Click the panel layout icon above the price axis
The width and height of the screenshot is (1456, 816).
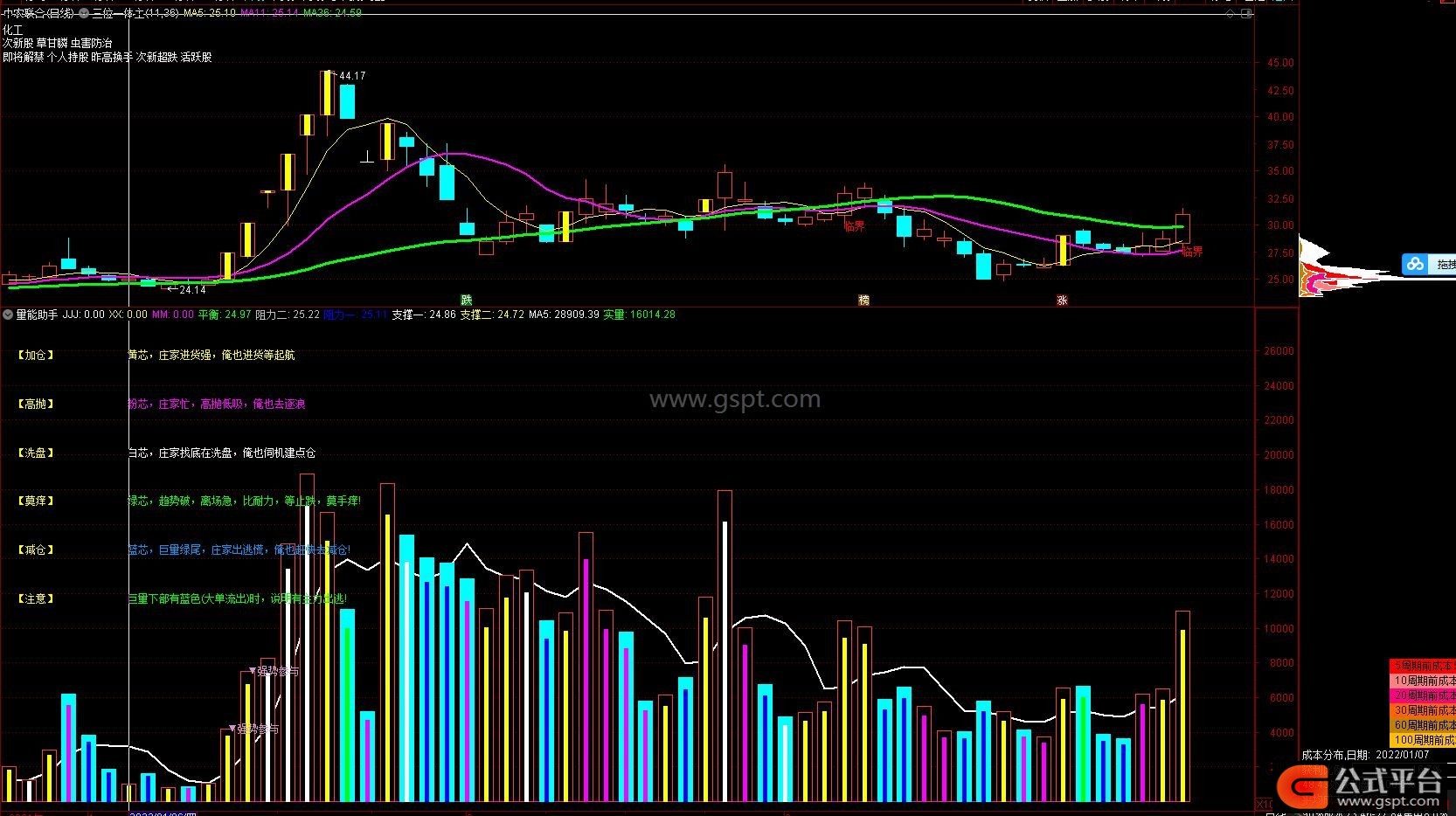click(x=1247, y=14)
